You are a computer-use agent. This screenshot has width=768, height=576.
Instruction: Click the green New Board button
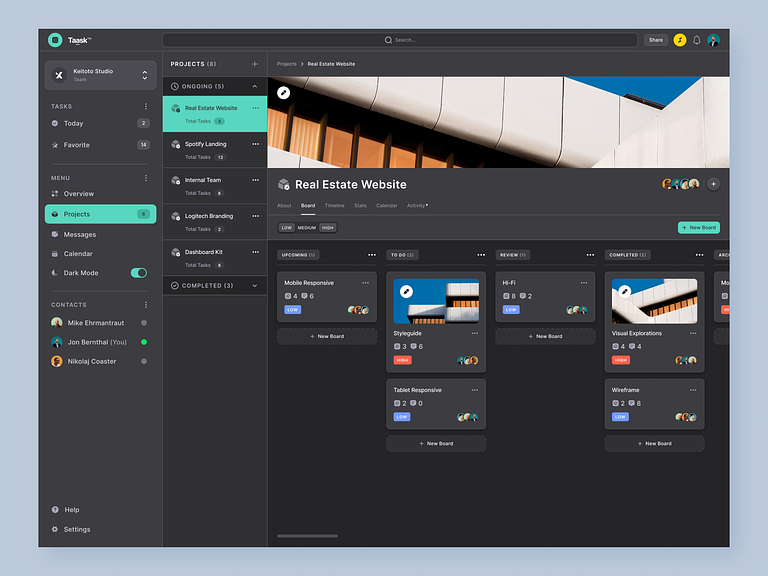(698, 228)
